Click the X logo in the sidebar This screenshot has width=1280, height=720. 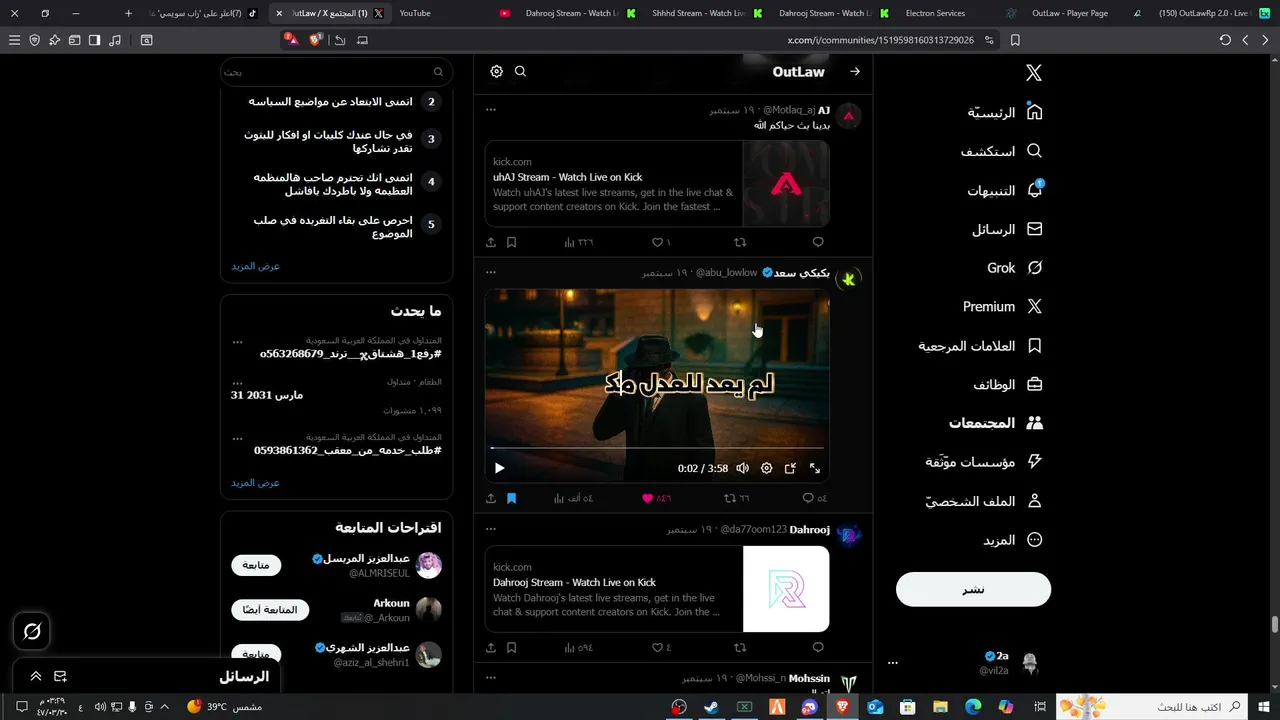(x=1034, y=73)
